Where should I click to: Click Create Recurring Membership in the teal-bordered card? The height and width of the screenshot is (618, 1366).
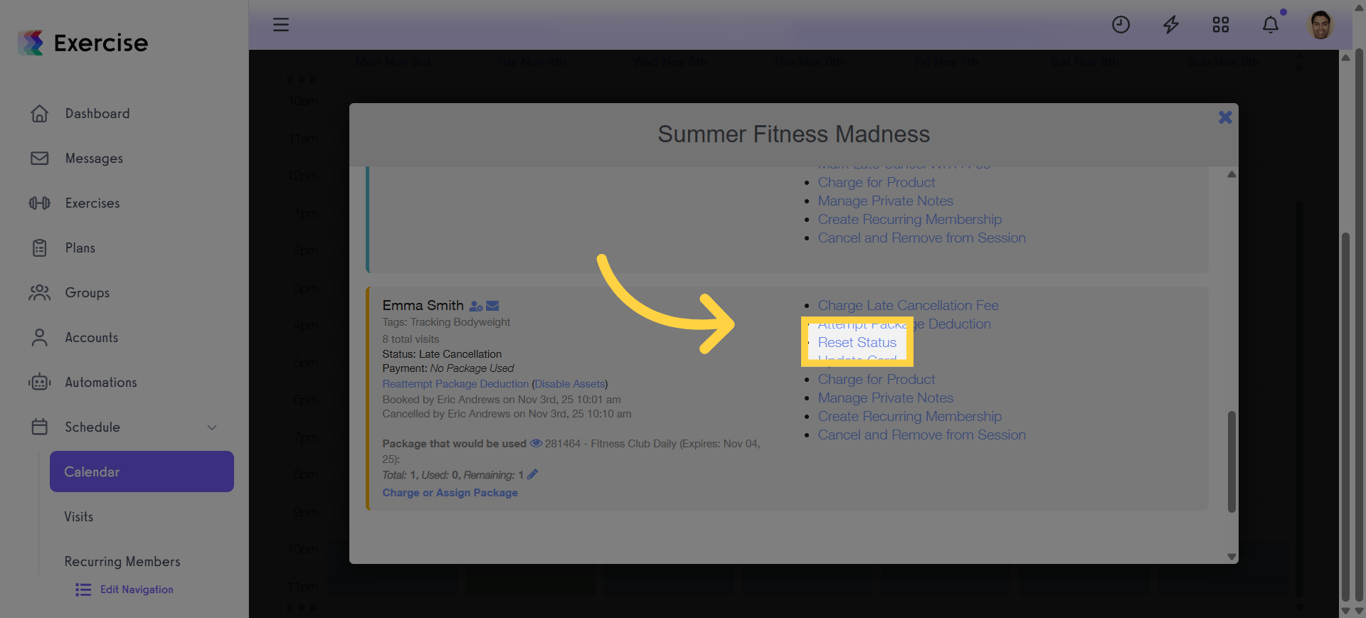click(909, 220)
